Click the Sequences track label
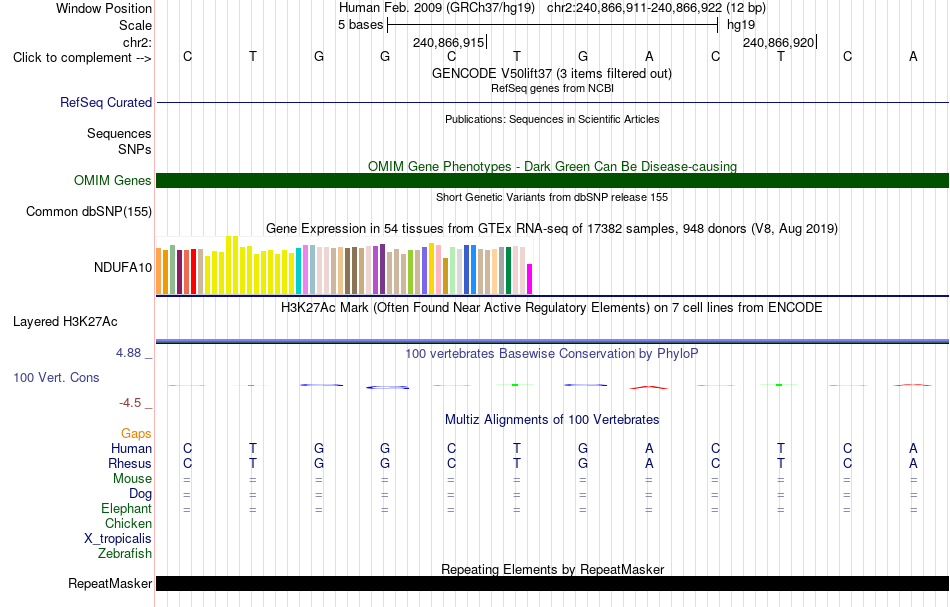The height and width of the screenshot is (607, 950). [119, 133]
